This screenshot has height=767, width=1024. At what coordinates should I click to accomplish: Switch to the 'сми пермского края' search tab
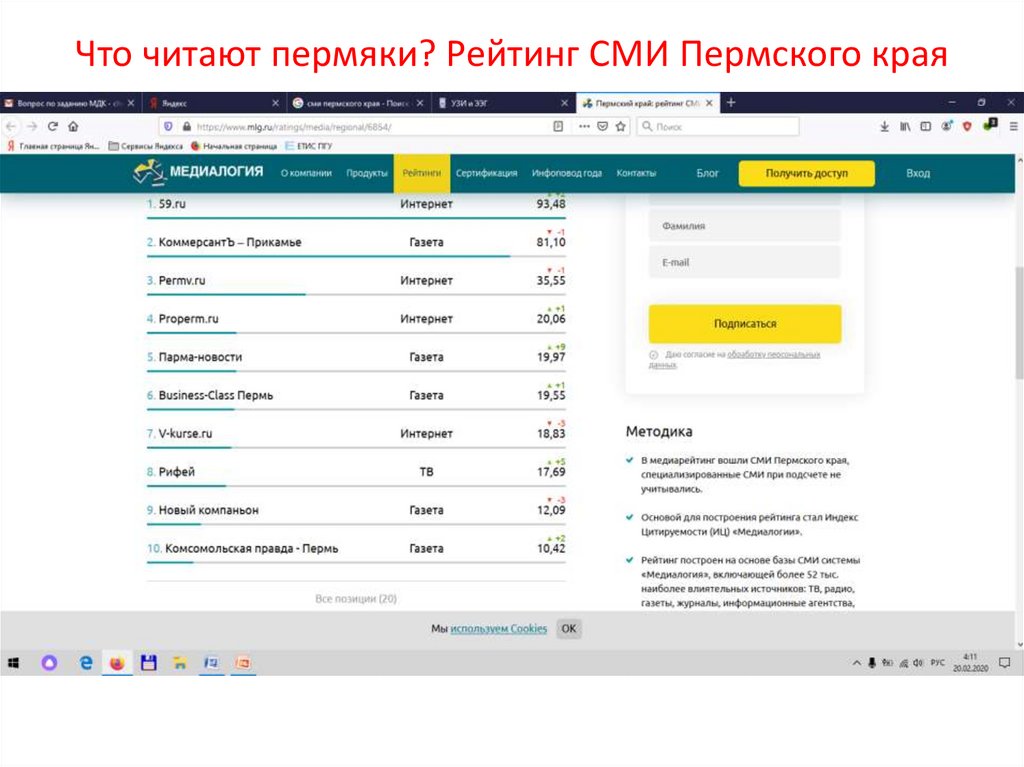point(358,103)
